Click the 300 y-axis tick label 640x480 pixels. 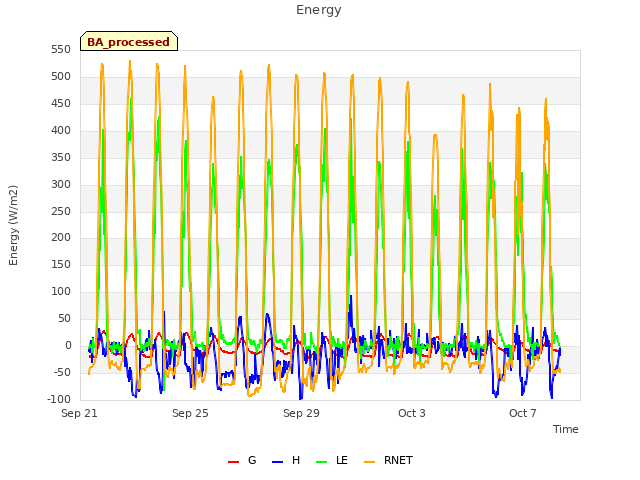(x=61, y=184)
